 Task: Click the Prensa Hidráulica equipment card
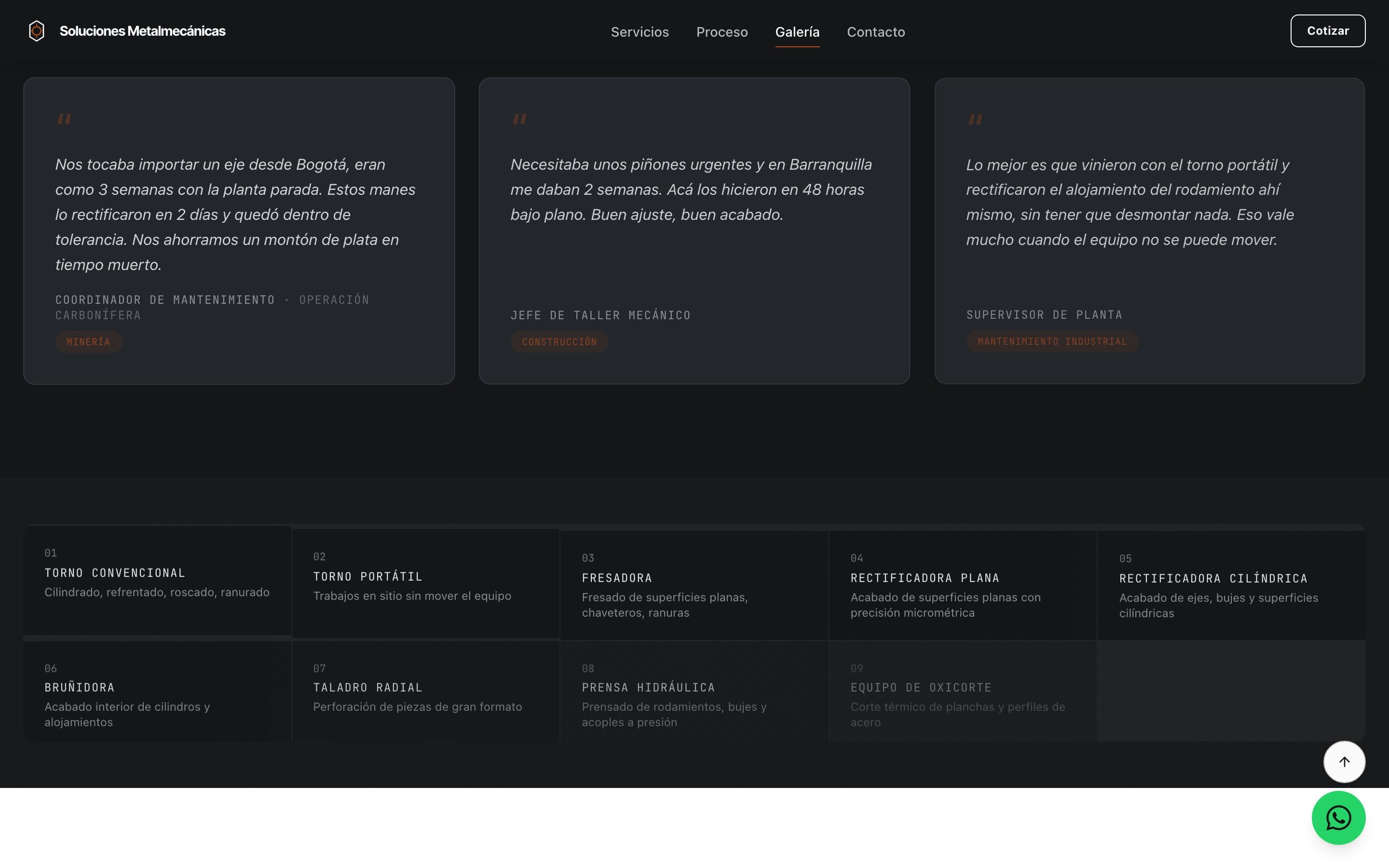pos(694,692)
